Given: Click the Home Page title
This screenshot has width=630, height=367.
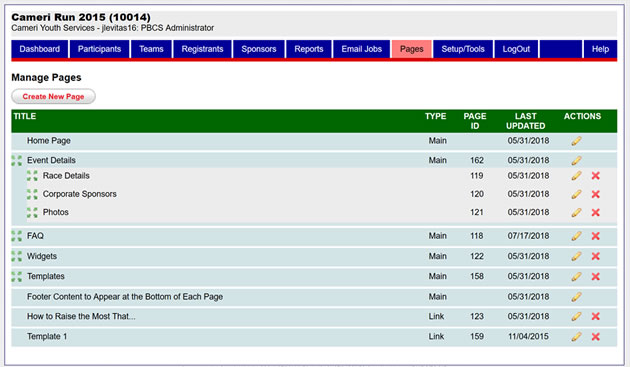Looking at the screenshot, I should click(49, 141).
